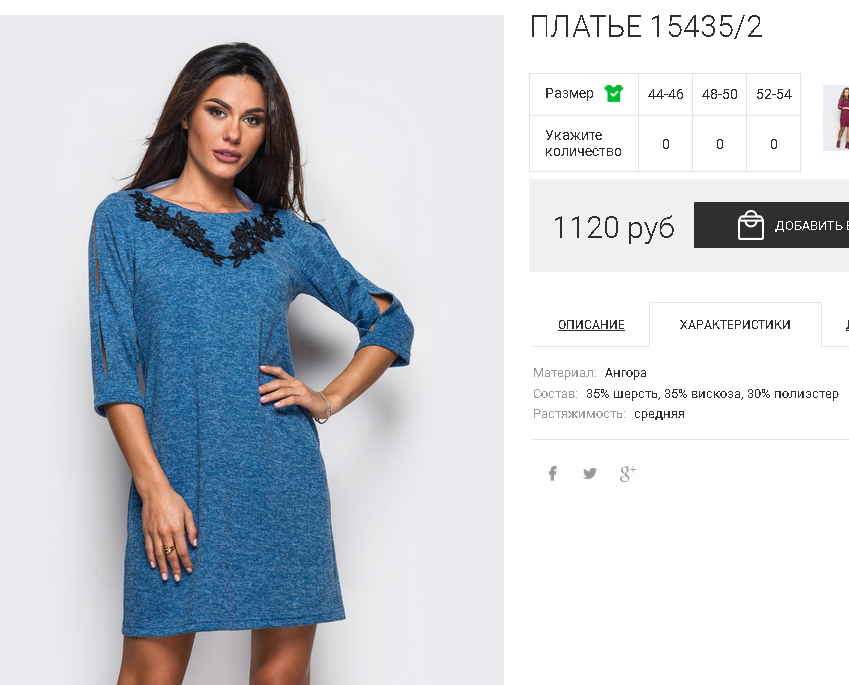Click the 1120 руб price

point(613,227)
